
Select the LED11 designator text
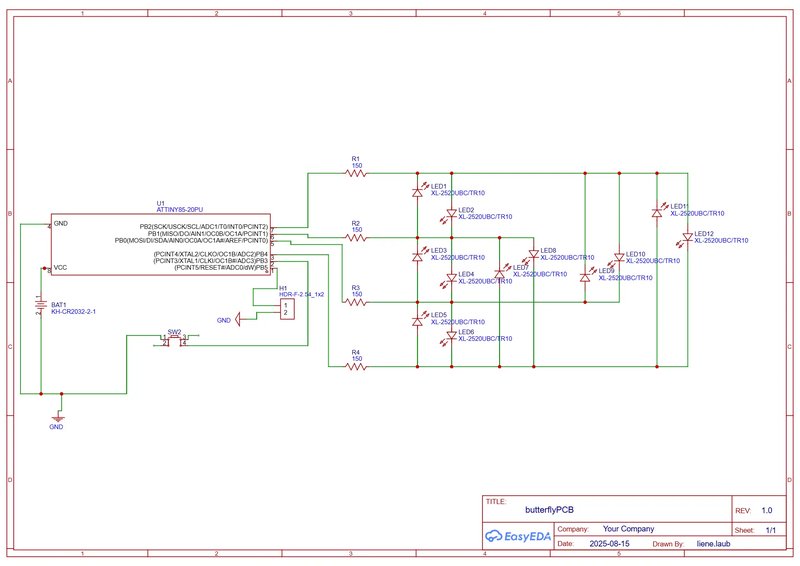[x=679, y=206]
